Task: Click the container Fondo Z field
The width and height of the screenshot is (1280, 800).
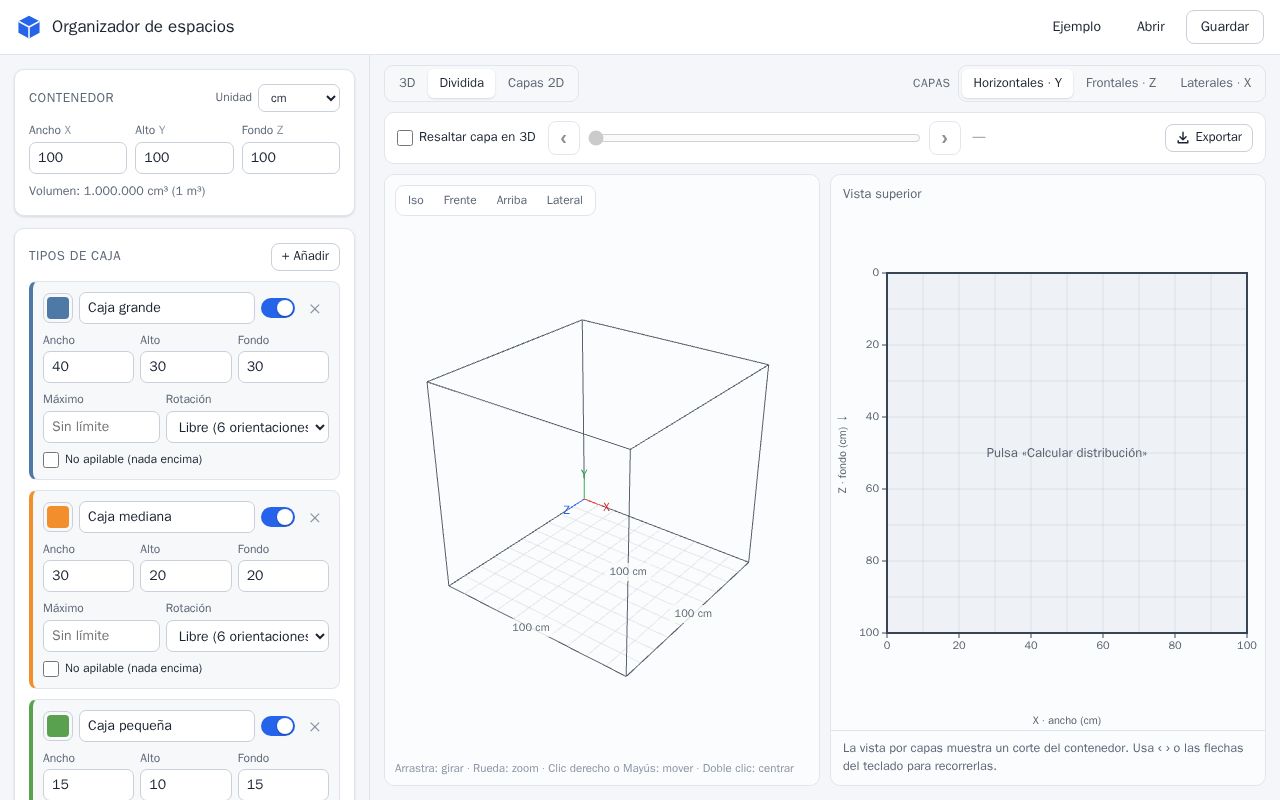Action: 291,158
